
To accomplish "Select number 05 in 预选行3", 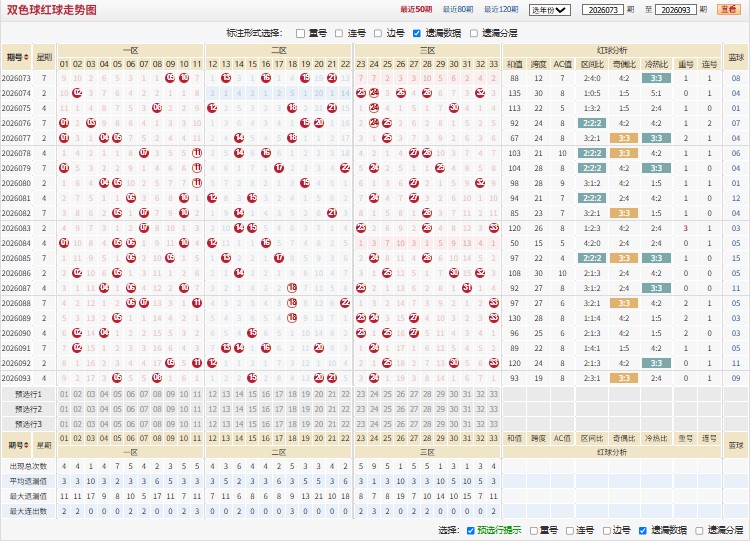I will click(x=117, y=424).
